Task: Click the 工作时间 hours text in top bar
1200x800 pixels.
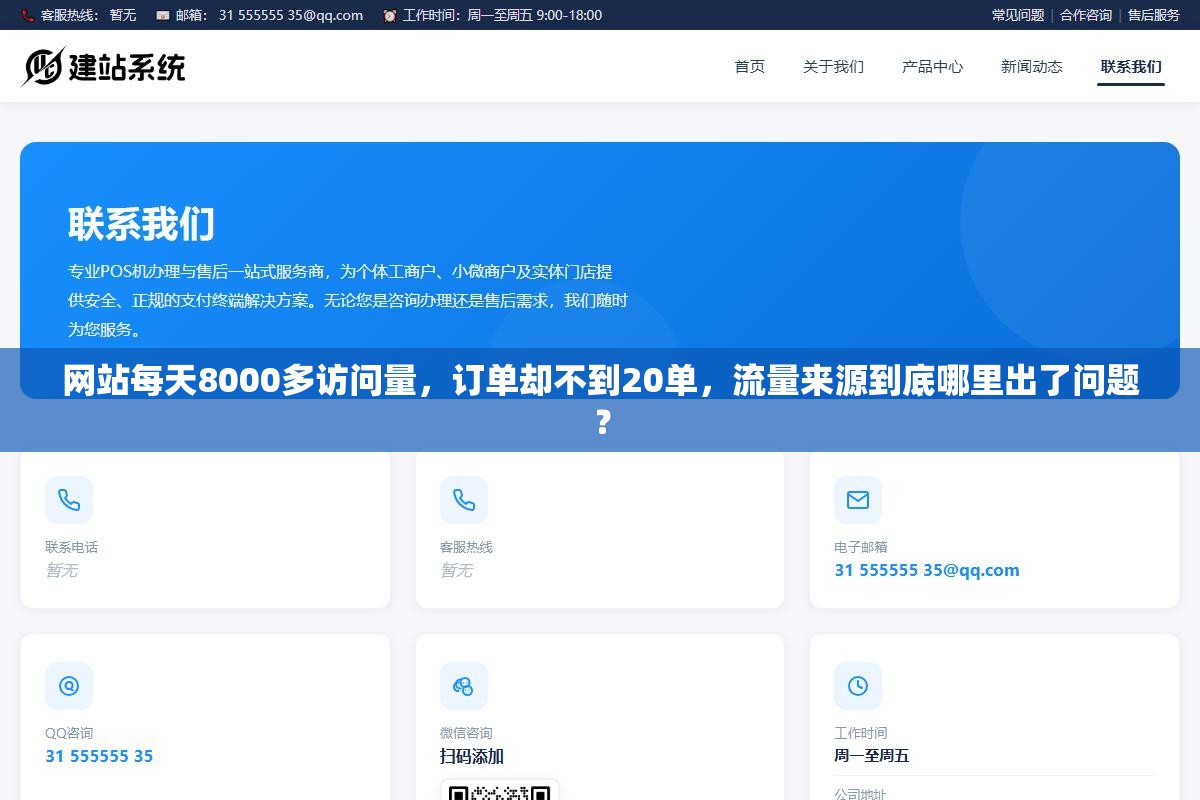Action: [502, 15]
